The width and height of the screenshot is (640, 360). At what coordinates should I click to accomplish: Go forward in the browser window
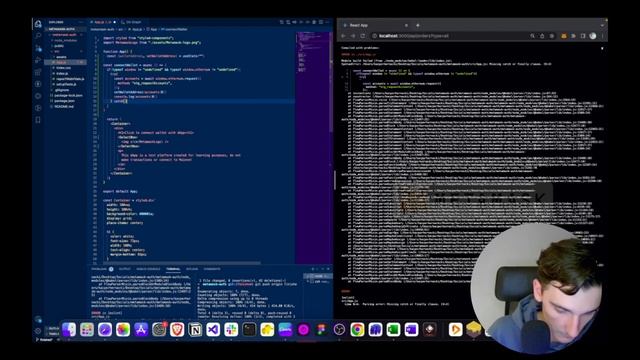tap(353, 36)
